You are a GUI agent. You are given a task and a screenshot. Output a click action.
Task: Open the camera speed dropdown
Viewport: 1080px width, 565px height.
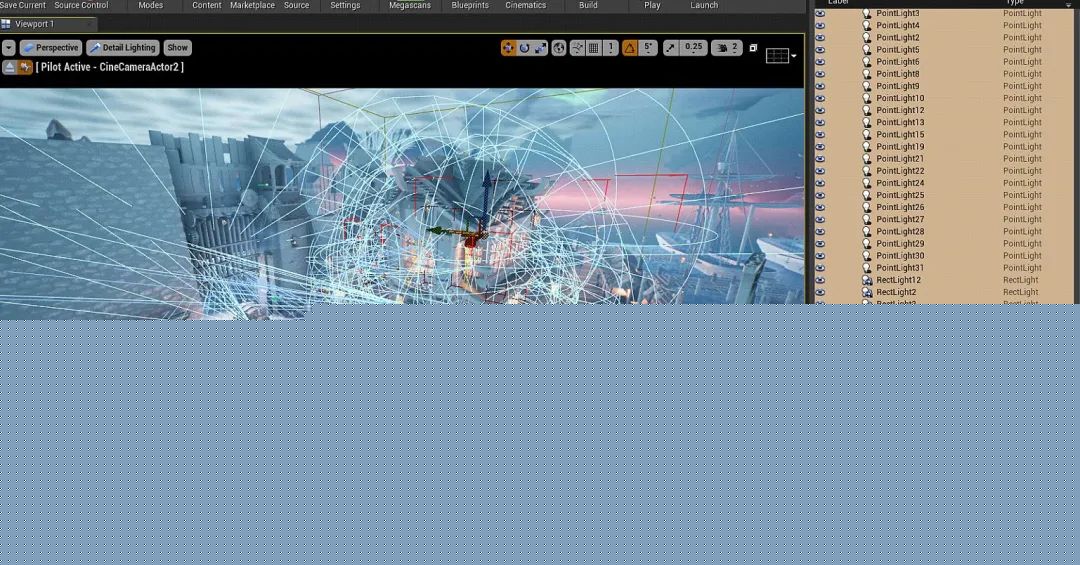point(727,48)
